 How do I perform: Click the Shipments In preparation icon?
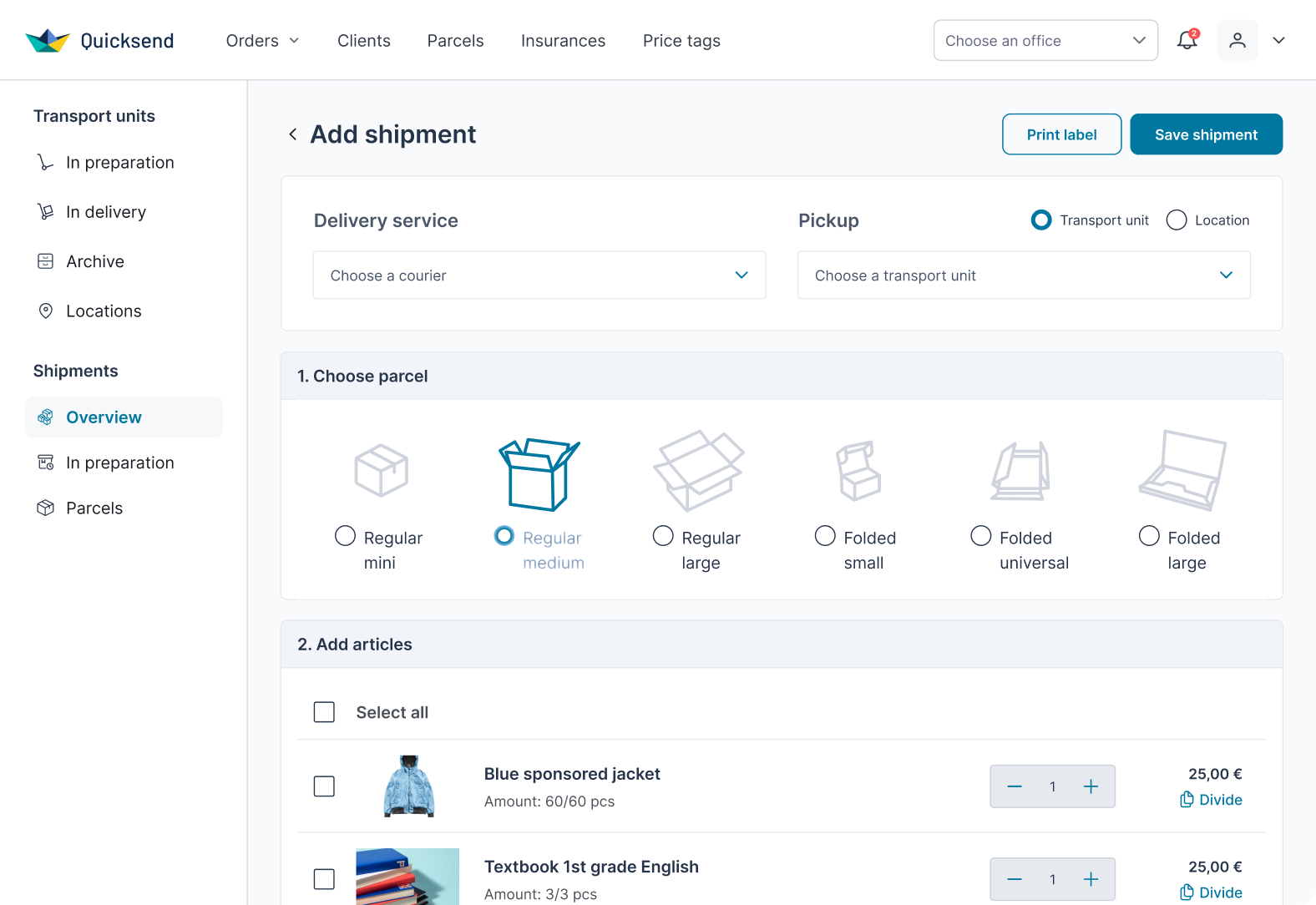click(45, 463)
